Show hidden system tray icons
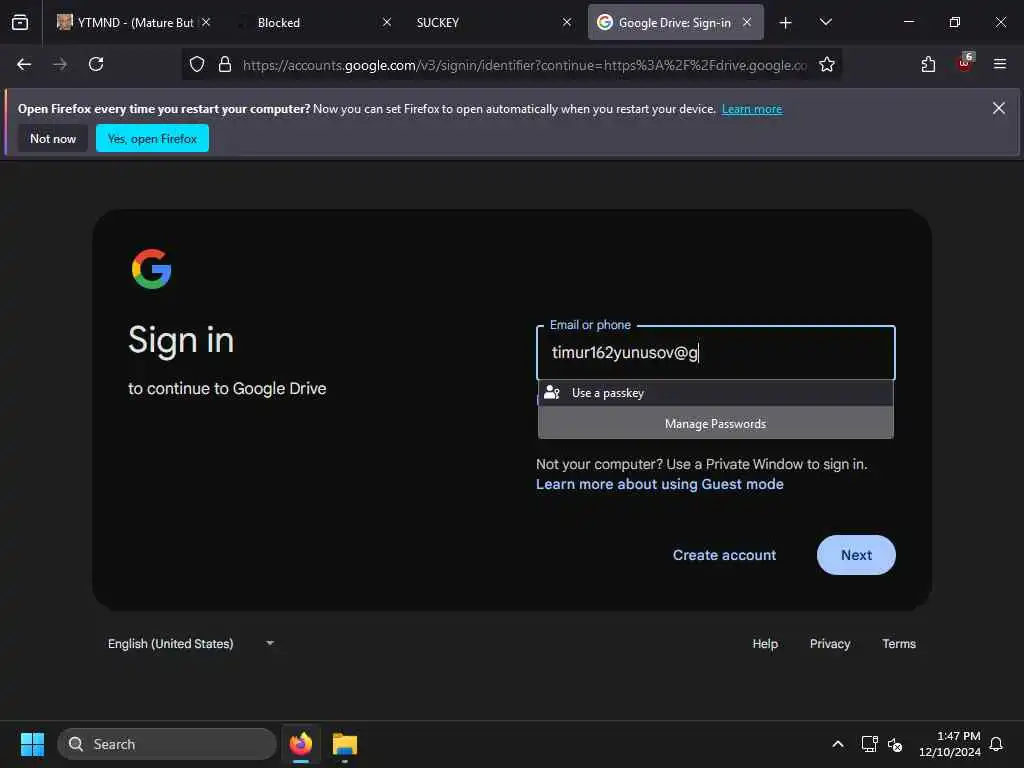 click(838, 744)
